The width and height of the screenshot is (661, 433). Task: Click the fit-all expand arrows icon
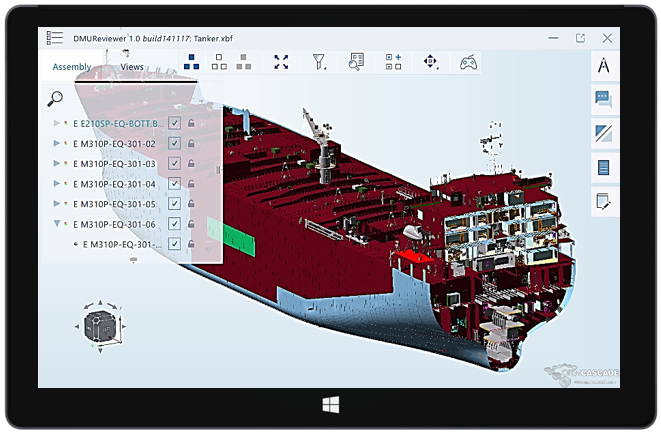[x=281, y=63]
